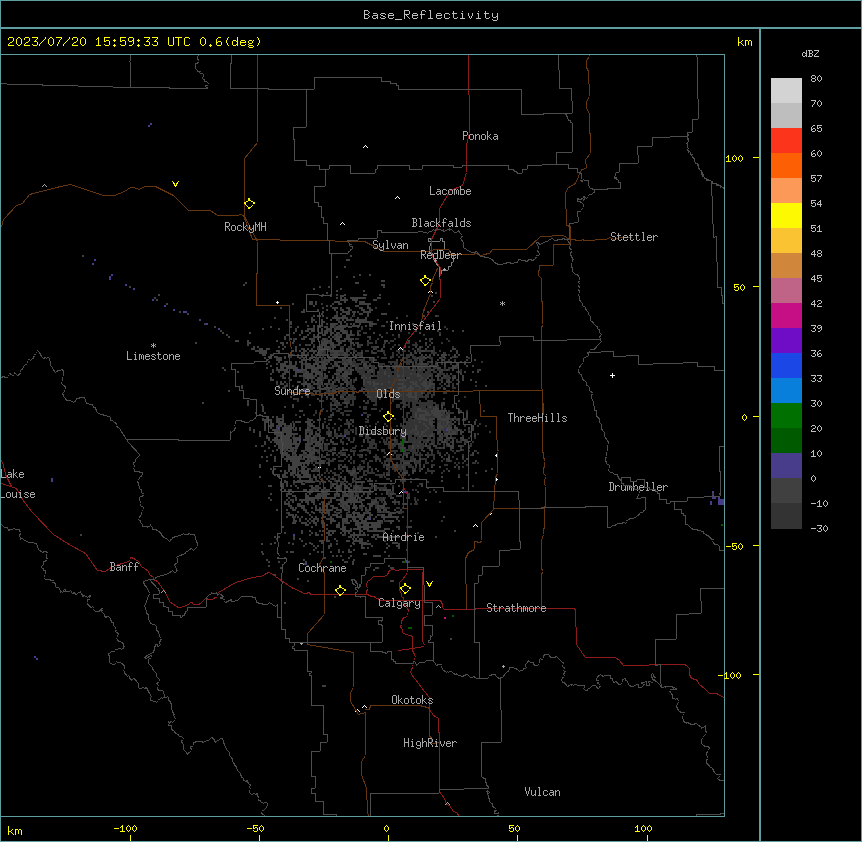Select the gold 48-51 dBZ color swatch
The image size is (862, 842).
coord(786,241)
